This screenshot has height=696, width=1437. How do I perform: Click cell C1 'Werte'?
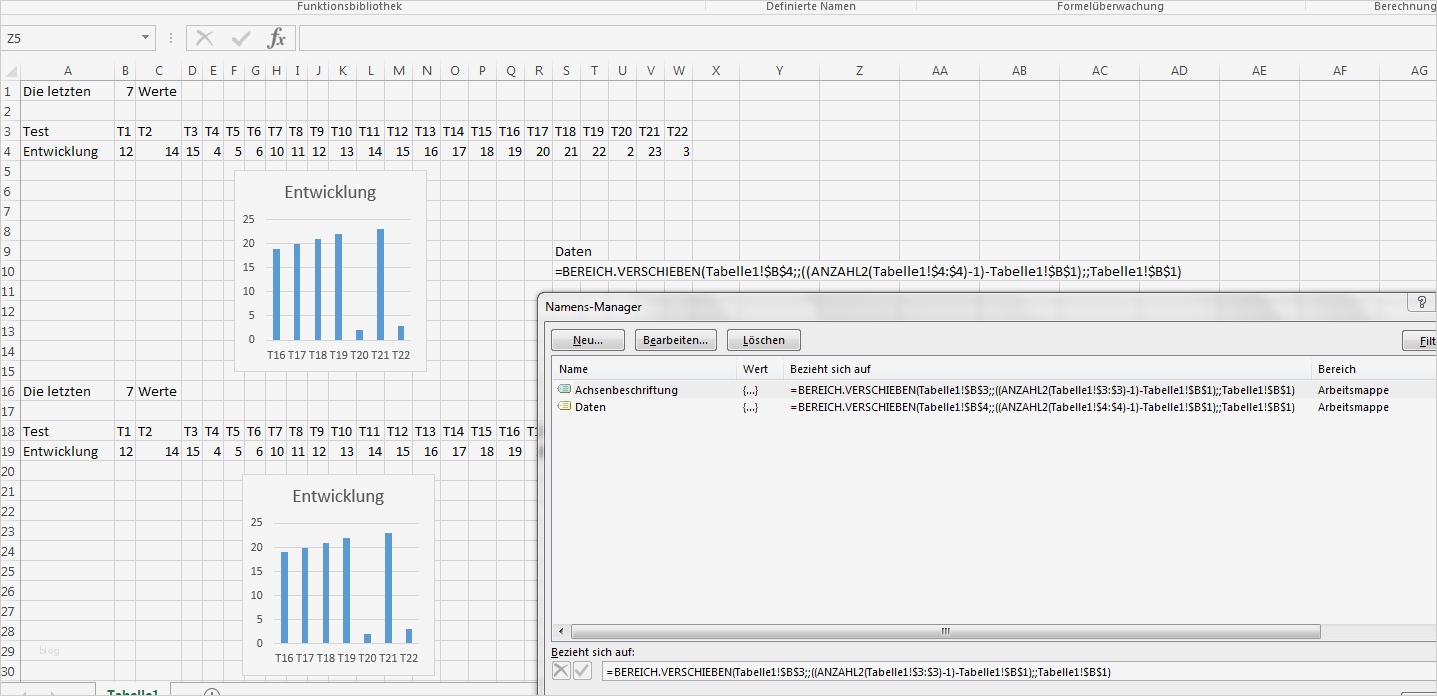tap(158, 91)
